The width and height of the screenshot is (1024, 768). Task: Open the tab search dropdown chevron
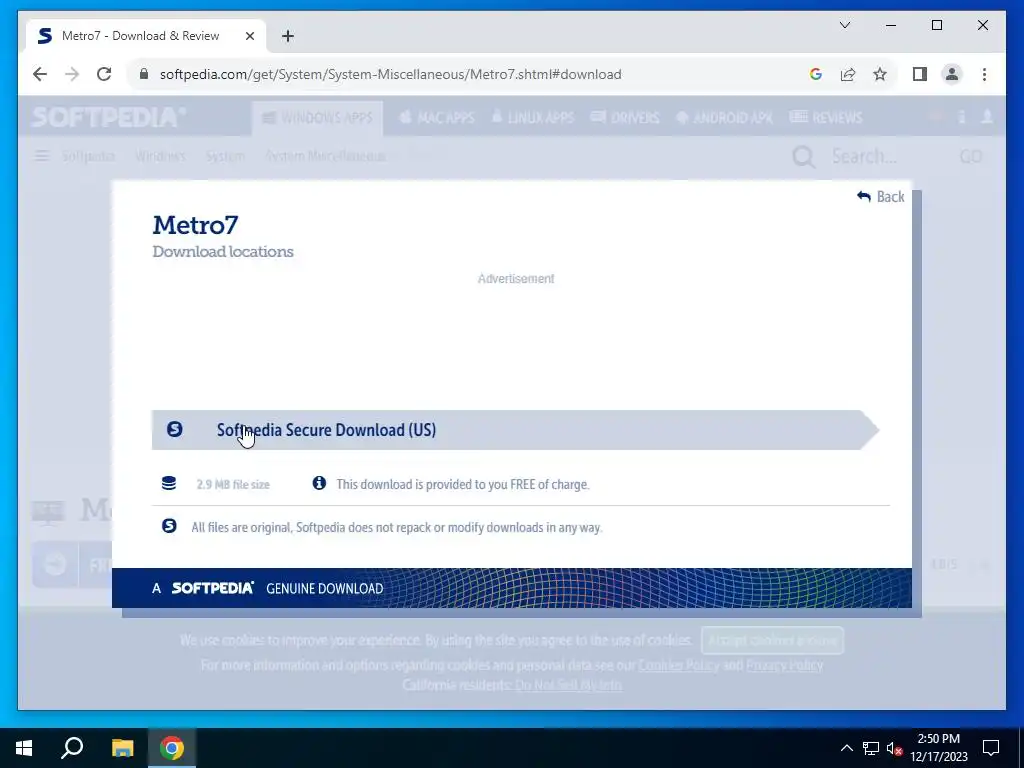pos(844,25)
